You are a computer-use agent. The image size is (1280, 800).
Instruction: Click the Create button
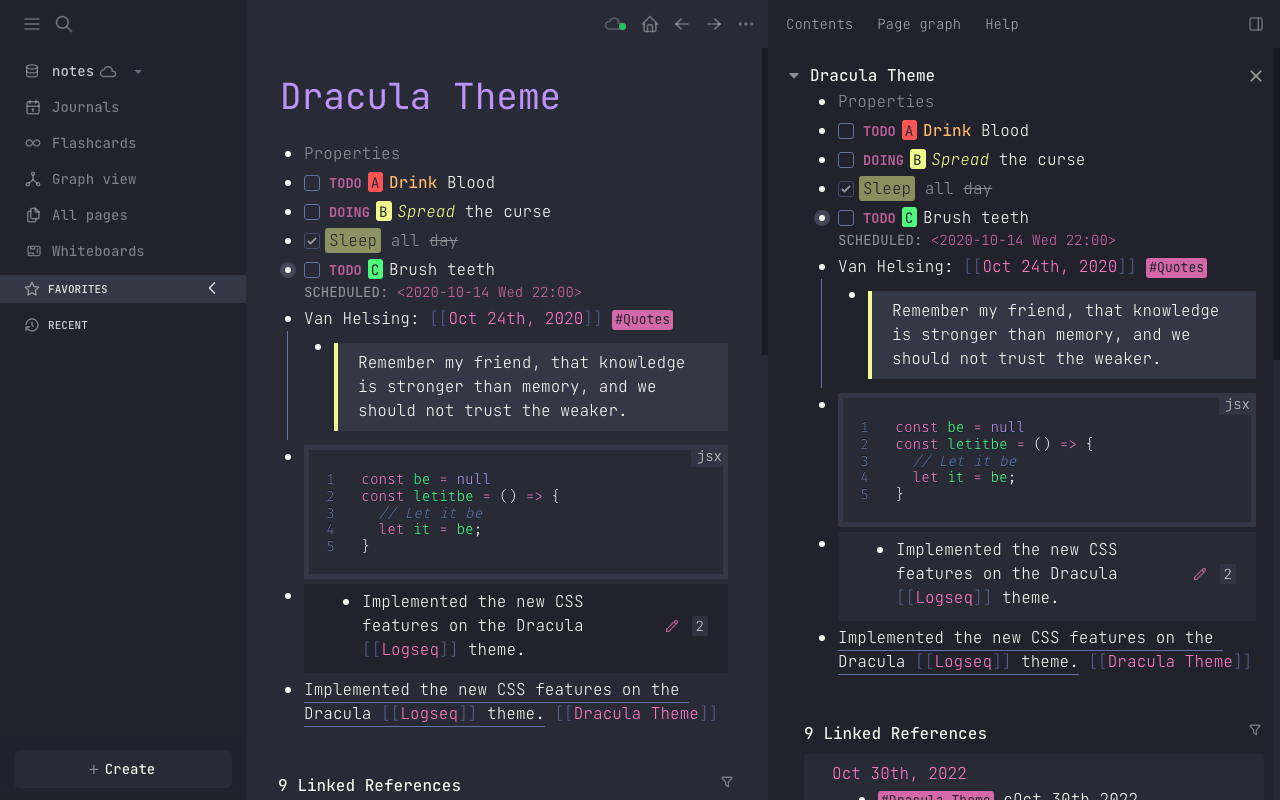coord(122,769)
